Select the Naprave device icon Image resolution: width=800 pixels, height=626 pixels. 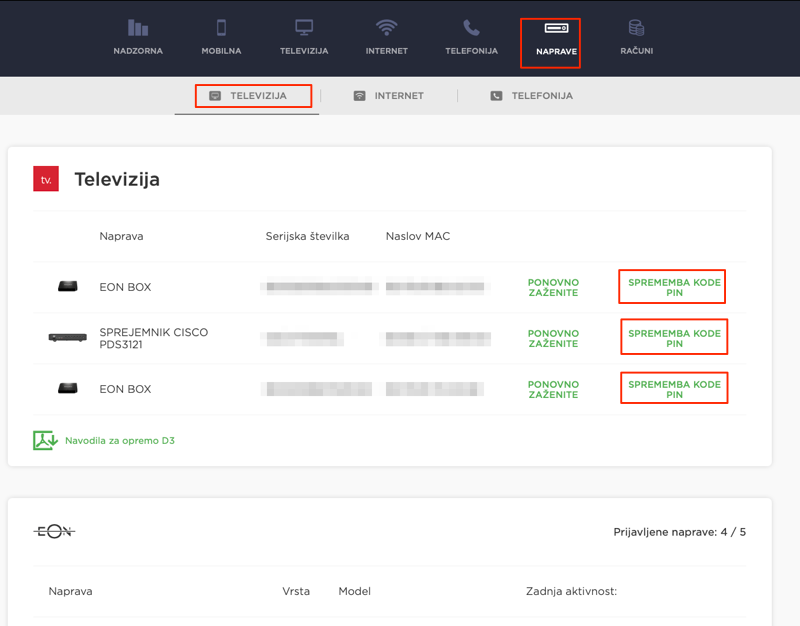click(556, 28)
